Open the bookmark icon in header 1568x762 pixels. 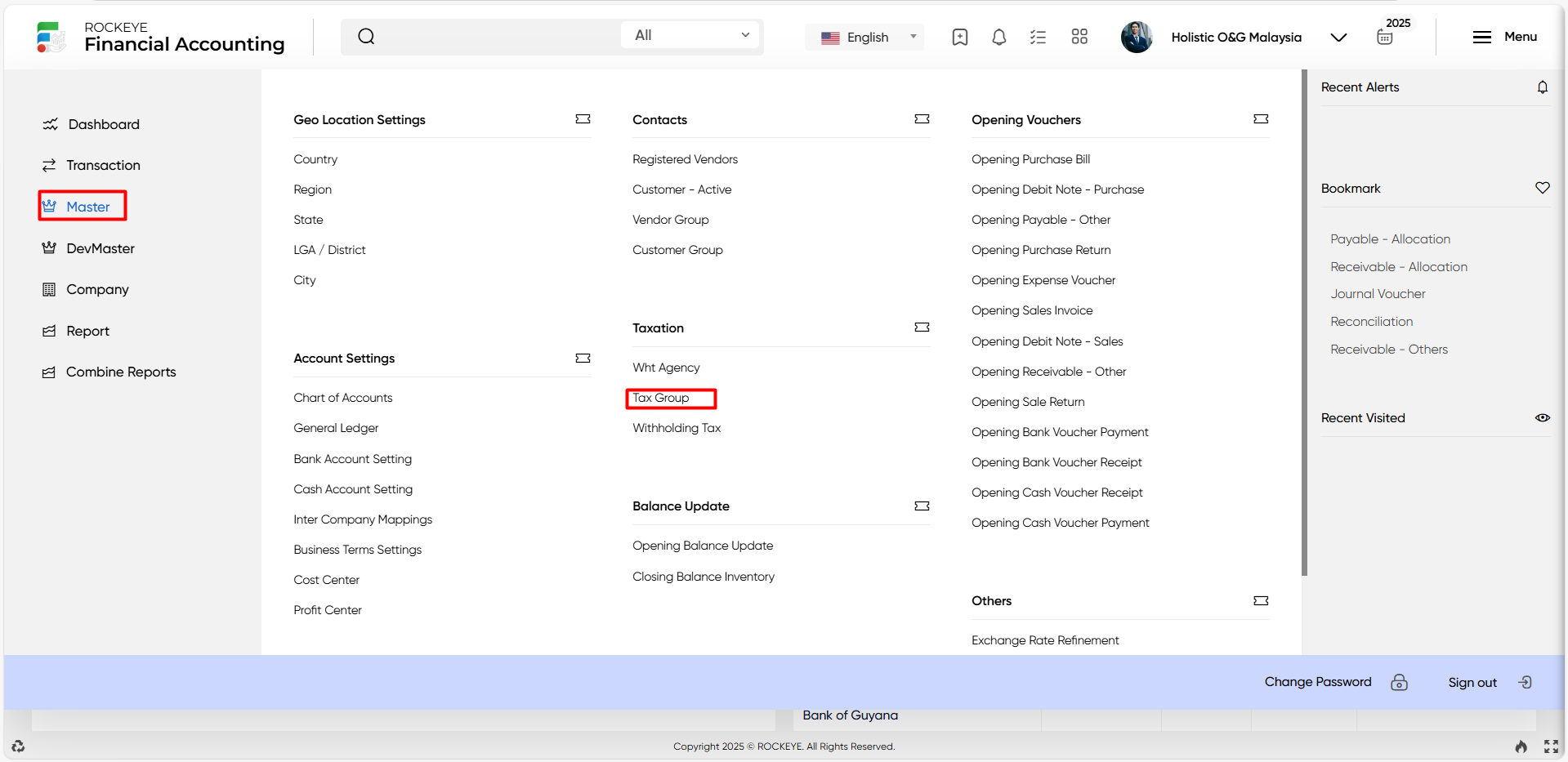(x=960, y=37)
